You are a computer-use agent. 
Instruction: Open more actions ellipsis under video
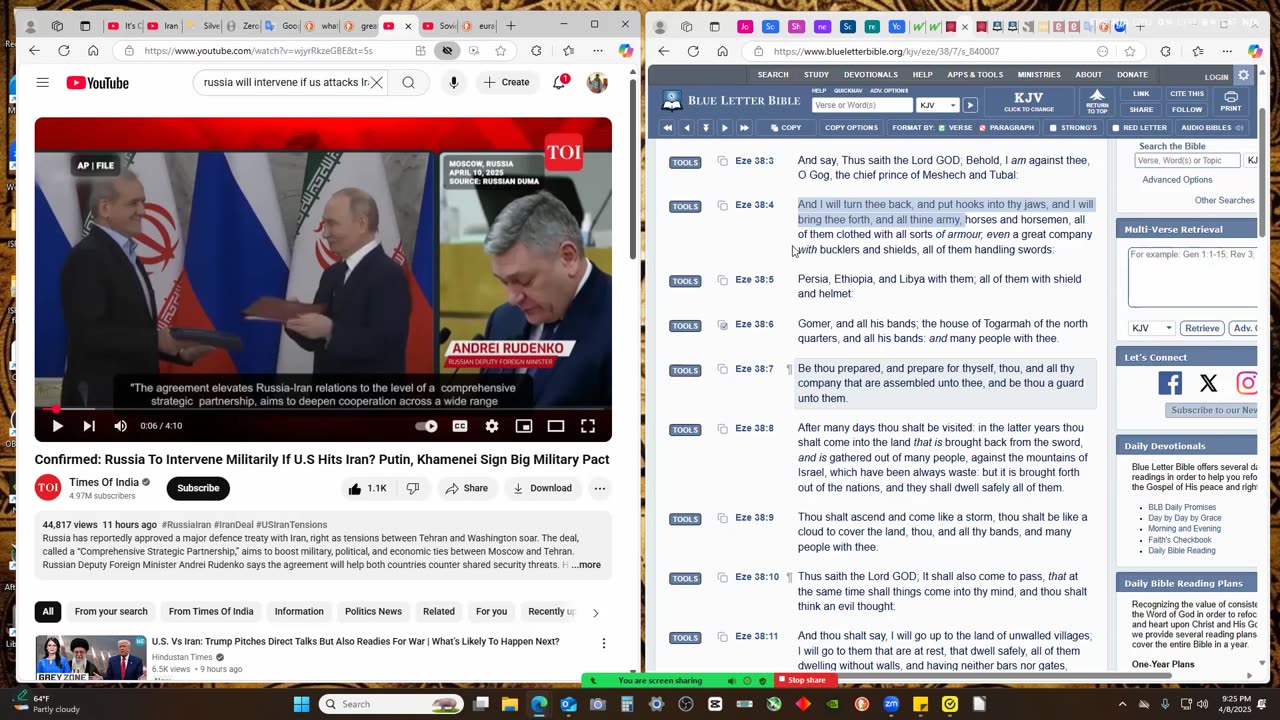[600, 488]
